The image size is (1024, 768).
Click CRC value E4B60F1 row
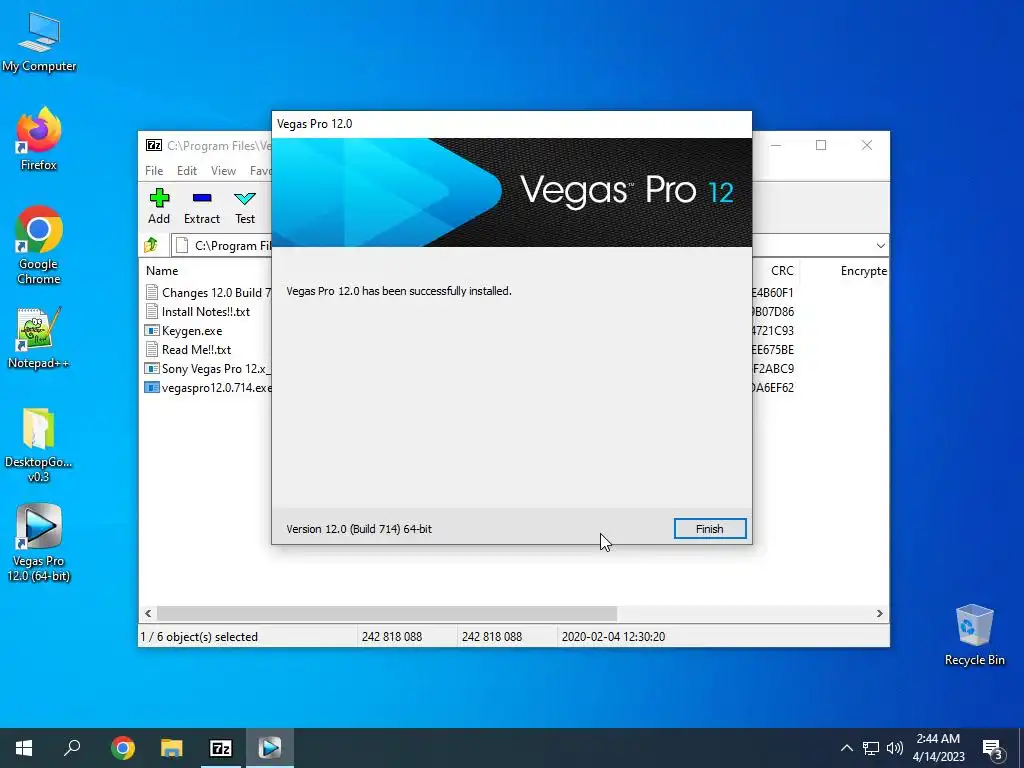773,293
